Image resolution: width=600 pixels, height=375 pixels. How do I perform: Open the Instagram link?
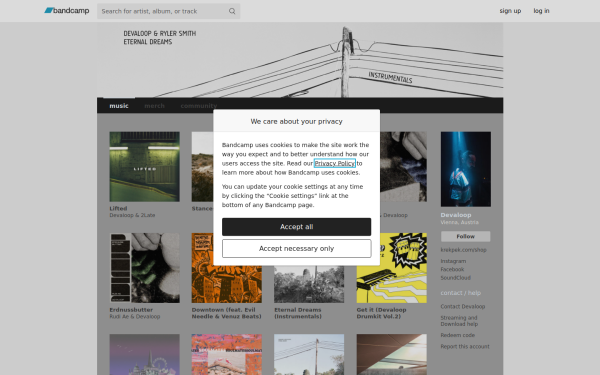(453, 261)
